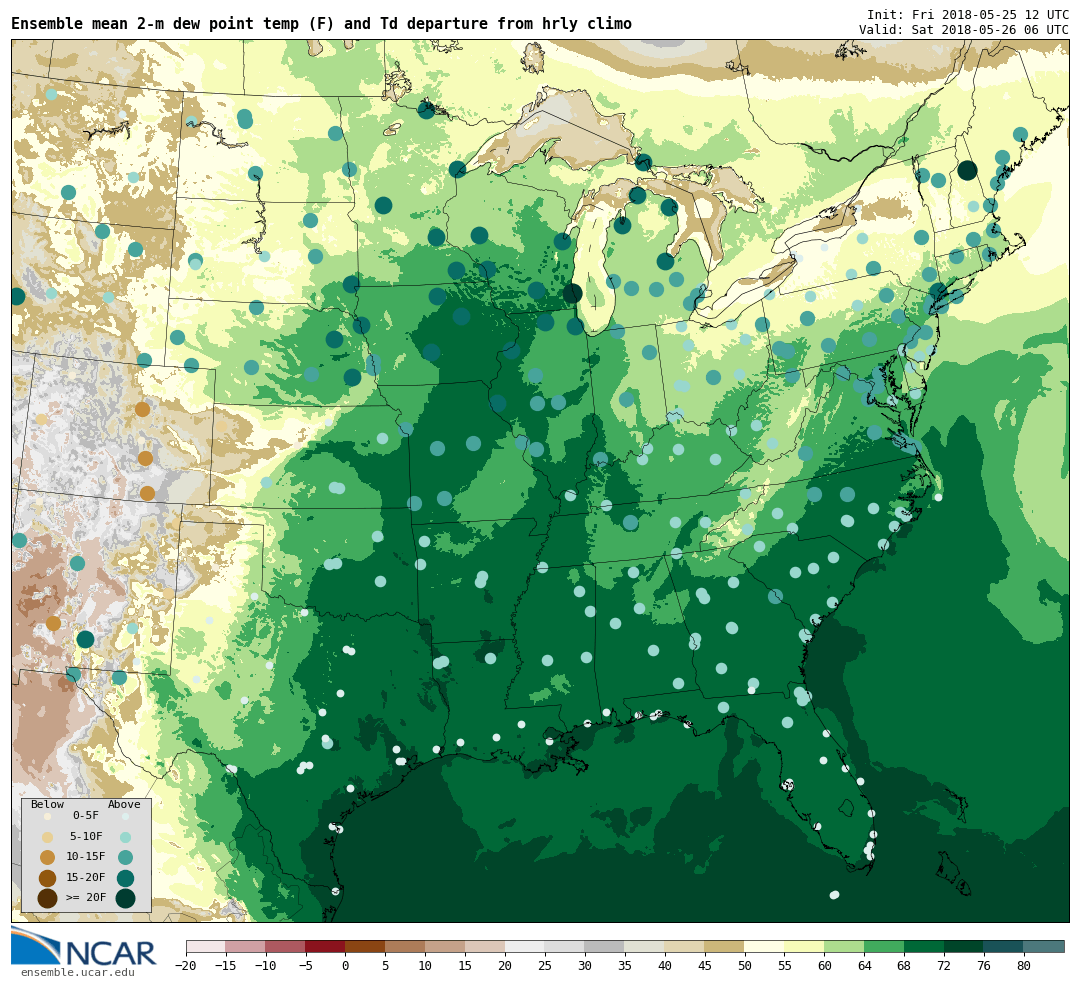1080x985 pixels.
Task: Pick the 40 to 45 beige colorbar swatch
Action: click(685, 946)
